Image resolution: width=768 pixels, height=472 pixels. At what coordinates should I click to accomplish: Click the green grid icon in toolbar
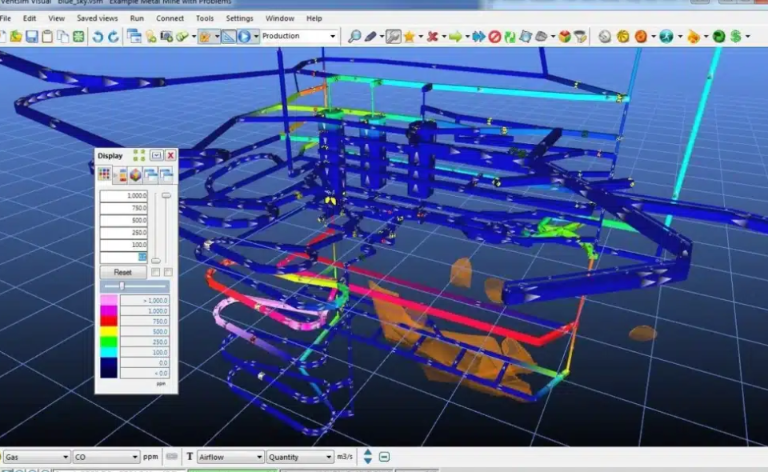click(x=78, y=37)
